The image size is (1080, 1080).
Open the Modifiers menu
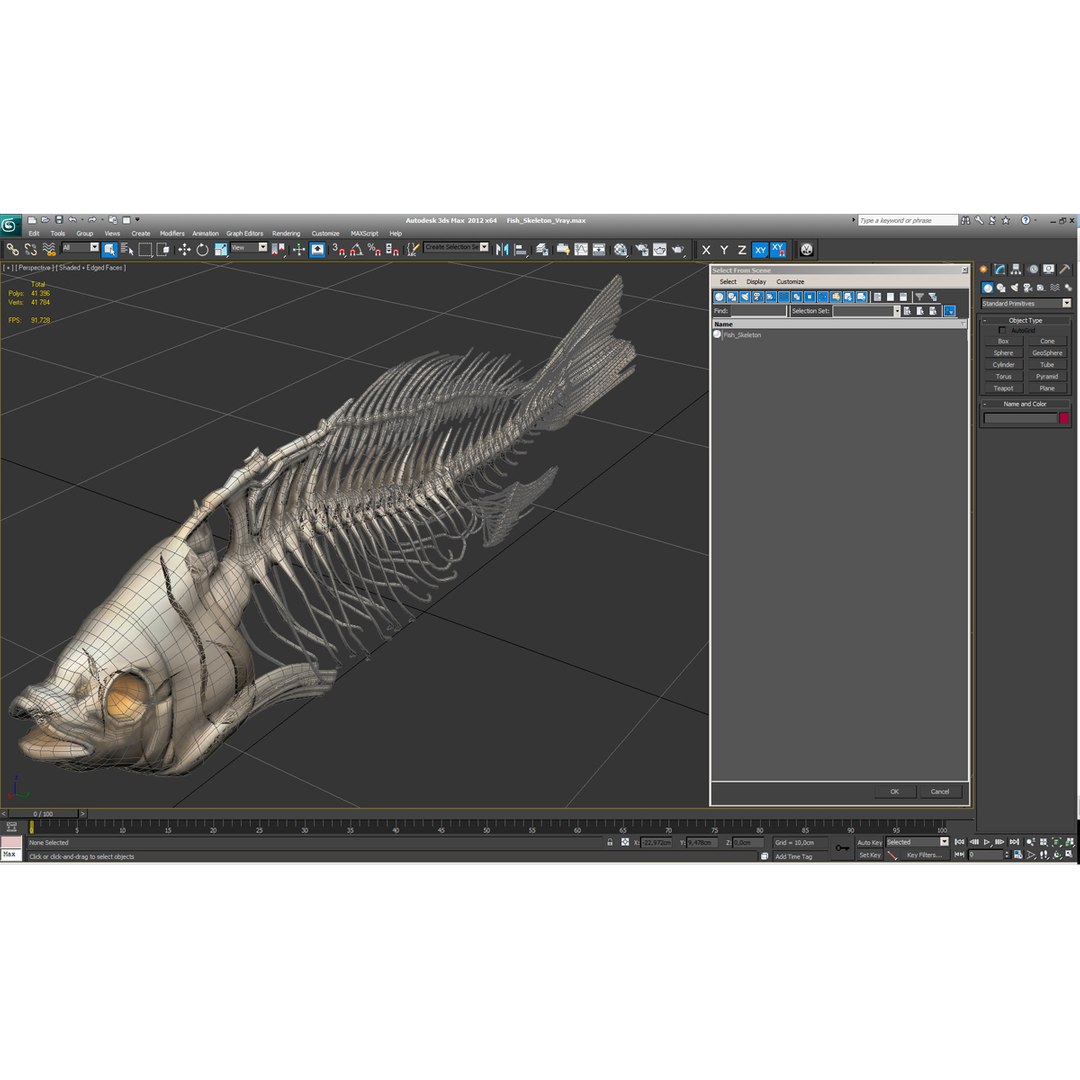point(172,233)
